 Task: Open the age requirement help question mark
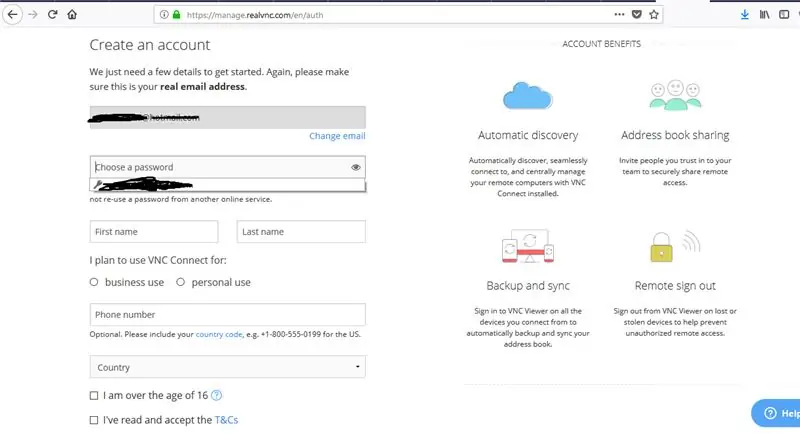pos(216,395)
